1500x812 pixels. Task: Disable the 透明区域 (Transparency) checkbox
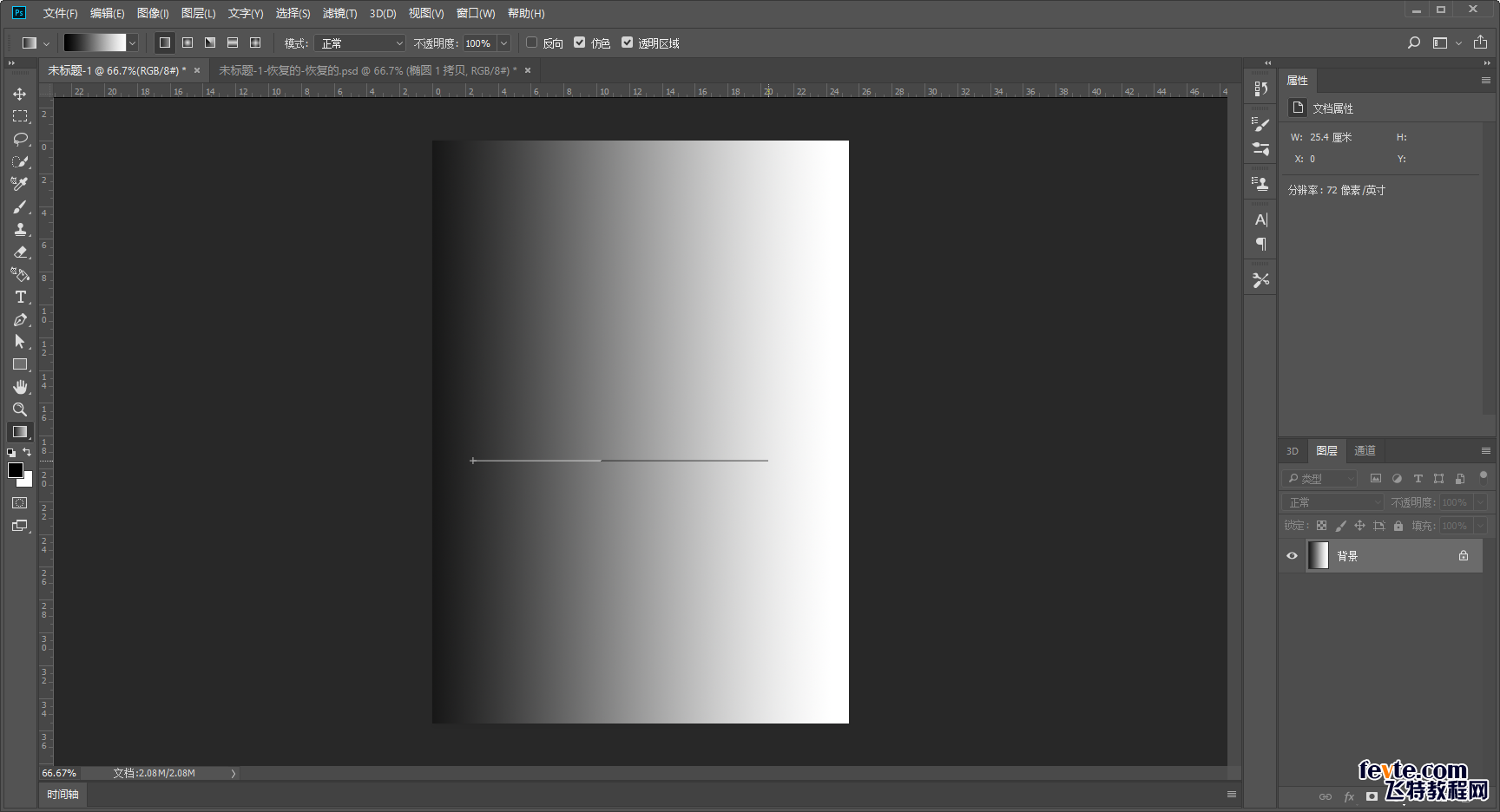tap(627, 43)
